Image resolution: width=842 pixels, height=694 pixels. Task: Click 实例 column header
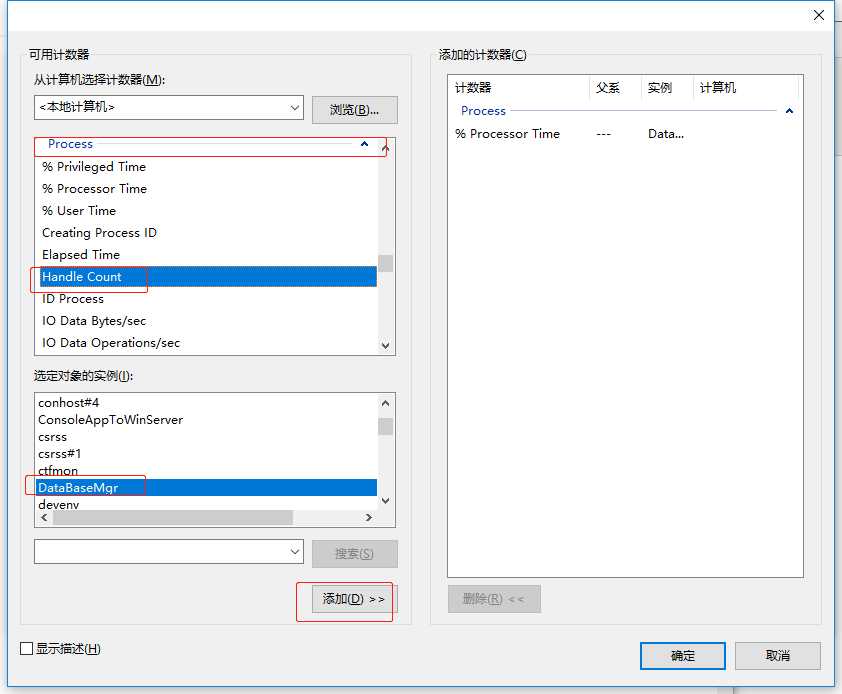(x=667, y=88)
